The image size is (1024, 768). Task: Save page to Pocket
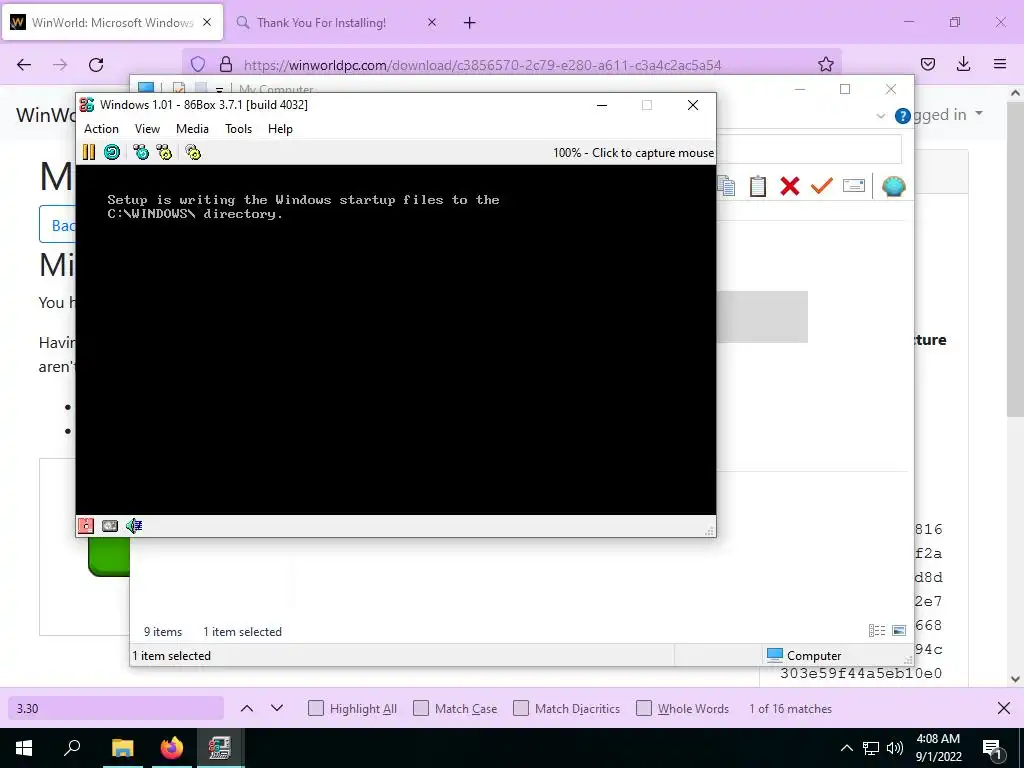pyautogui.click(x=927, y=64)
